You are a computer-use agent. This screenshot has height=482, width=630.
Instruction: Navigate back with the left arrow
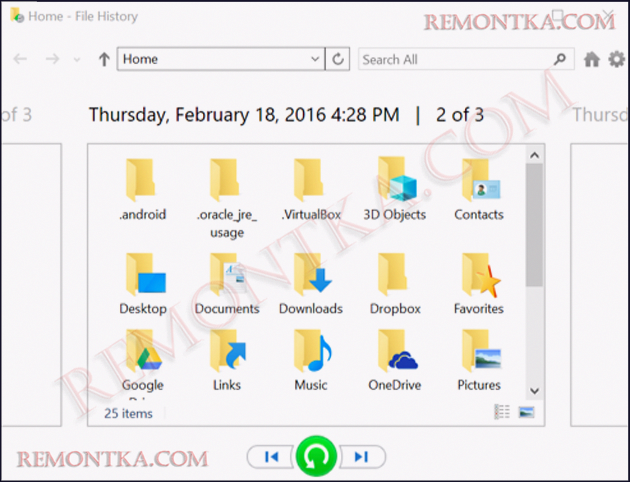click(x=20, y=59)
